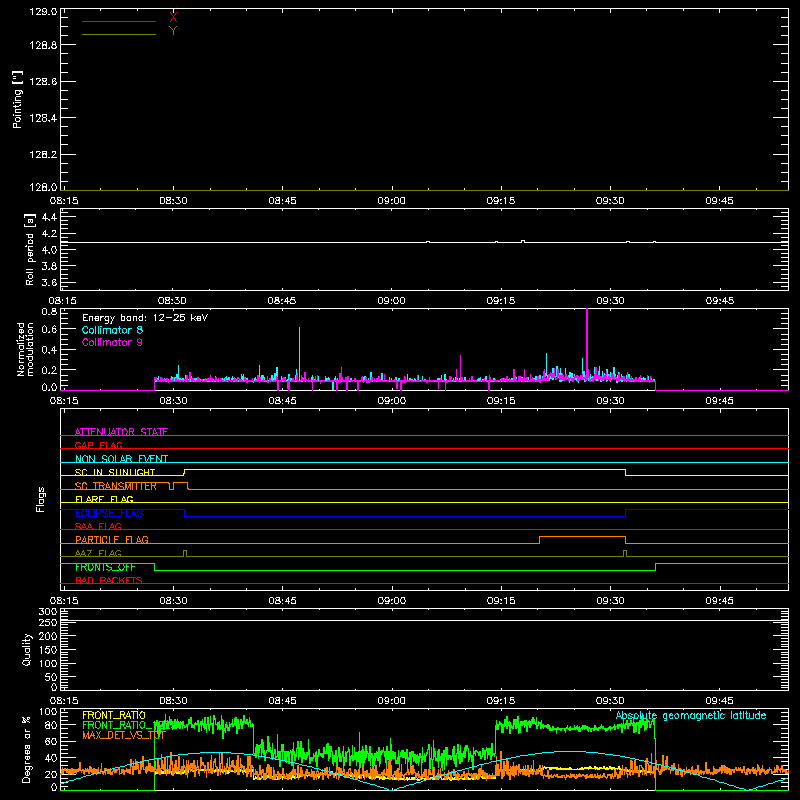Select the SAA_FLAG label

pos(98,526)
